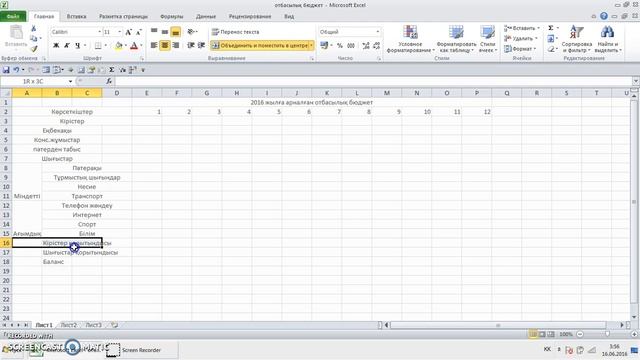This screenshot has width=640, height=360.
Task: Open Условное форматирование button
Action: click(x=410, y=39)
